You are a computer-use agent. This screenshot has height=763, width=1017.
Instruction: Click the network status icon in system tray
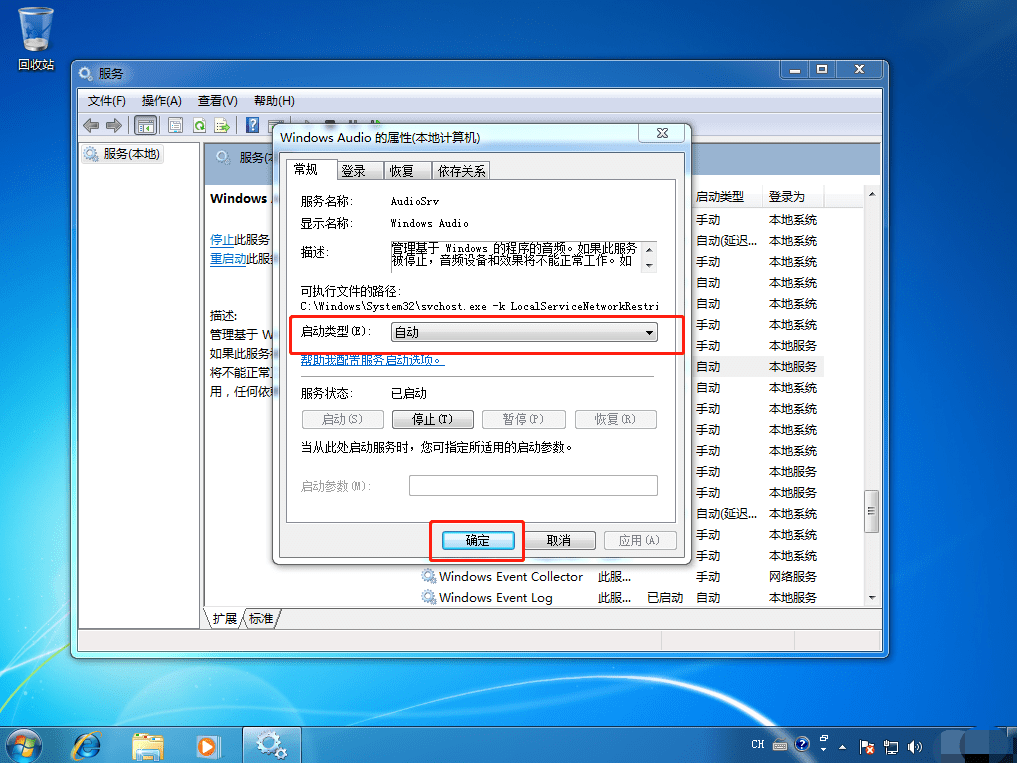click(890, 746)
